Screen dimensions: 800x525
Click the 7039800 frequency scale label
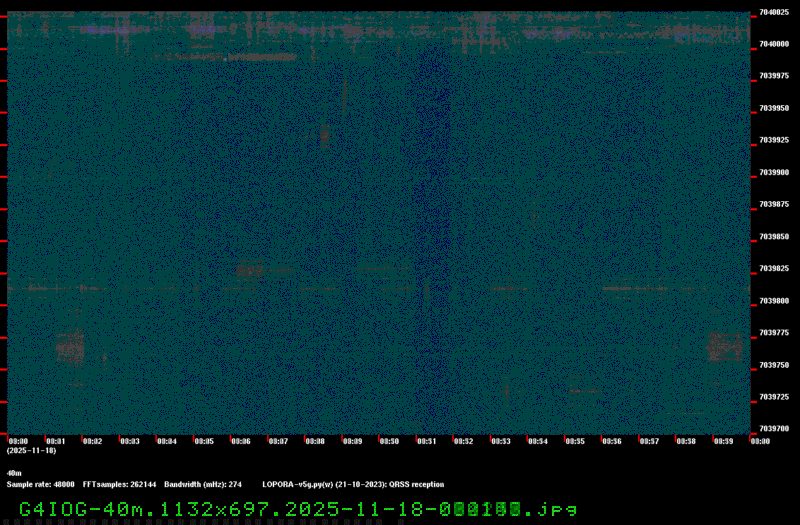coord(774,300)
